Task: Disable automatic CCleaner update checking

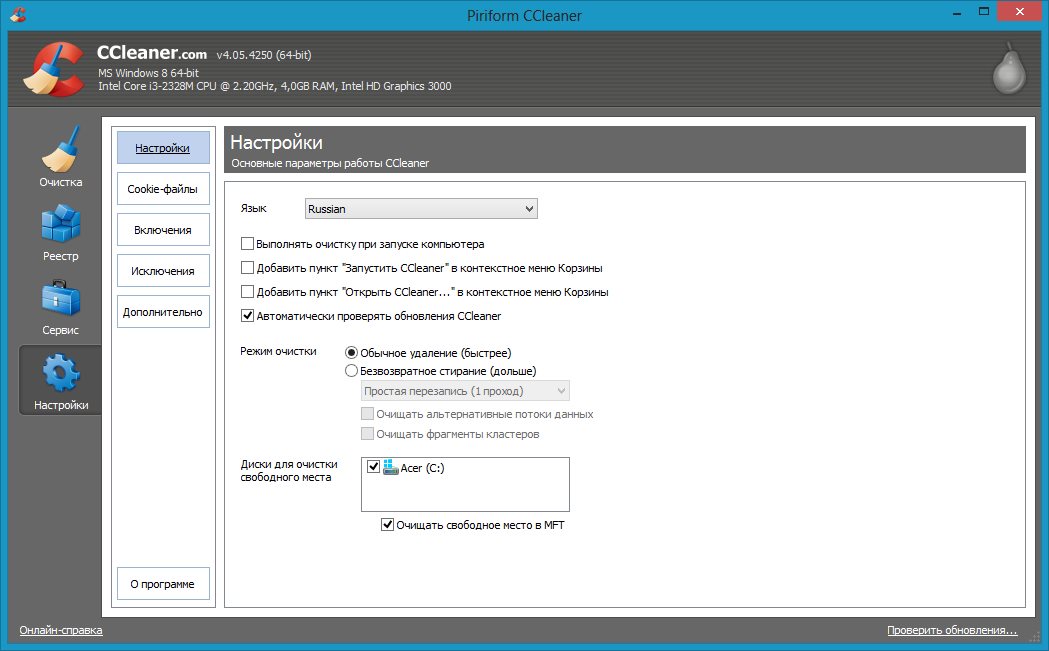Action: click(x=248, y=316)
